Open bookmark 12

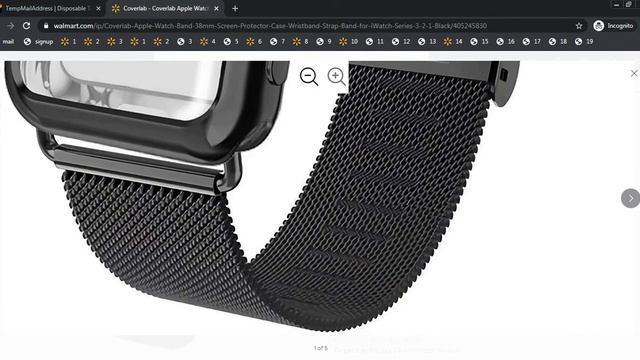(x=401, y=41)
